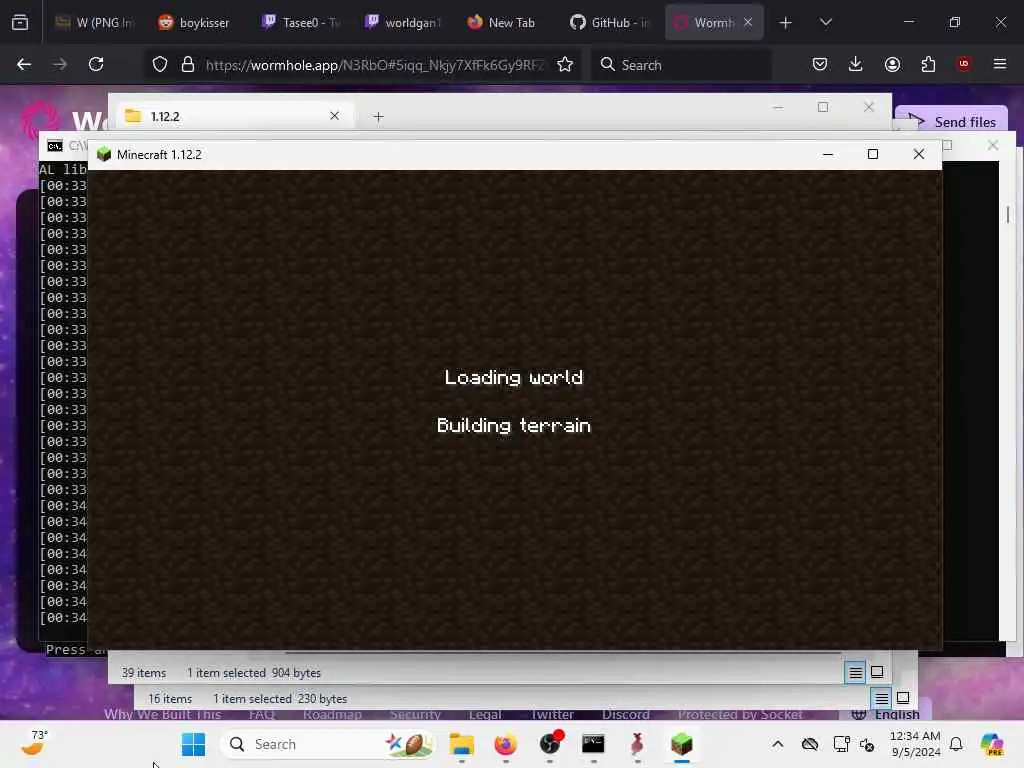Switch to the boykisser tab
1024x768 pixels.
195,22
